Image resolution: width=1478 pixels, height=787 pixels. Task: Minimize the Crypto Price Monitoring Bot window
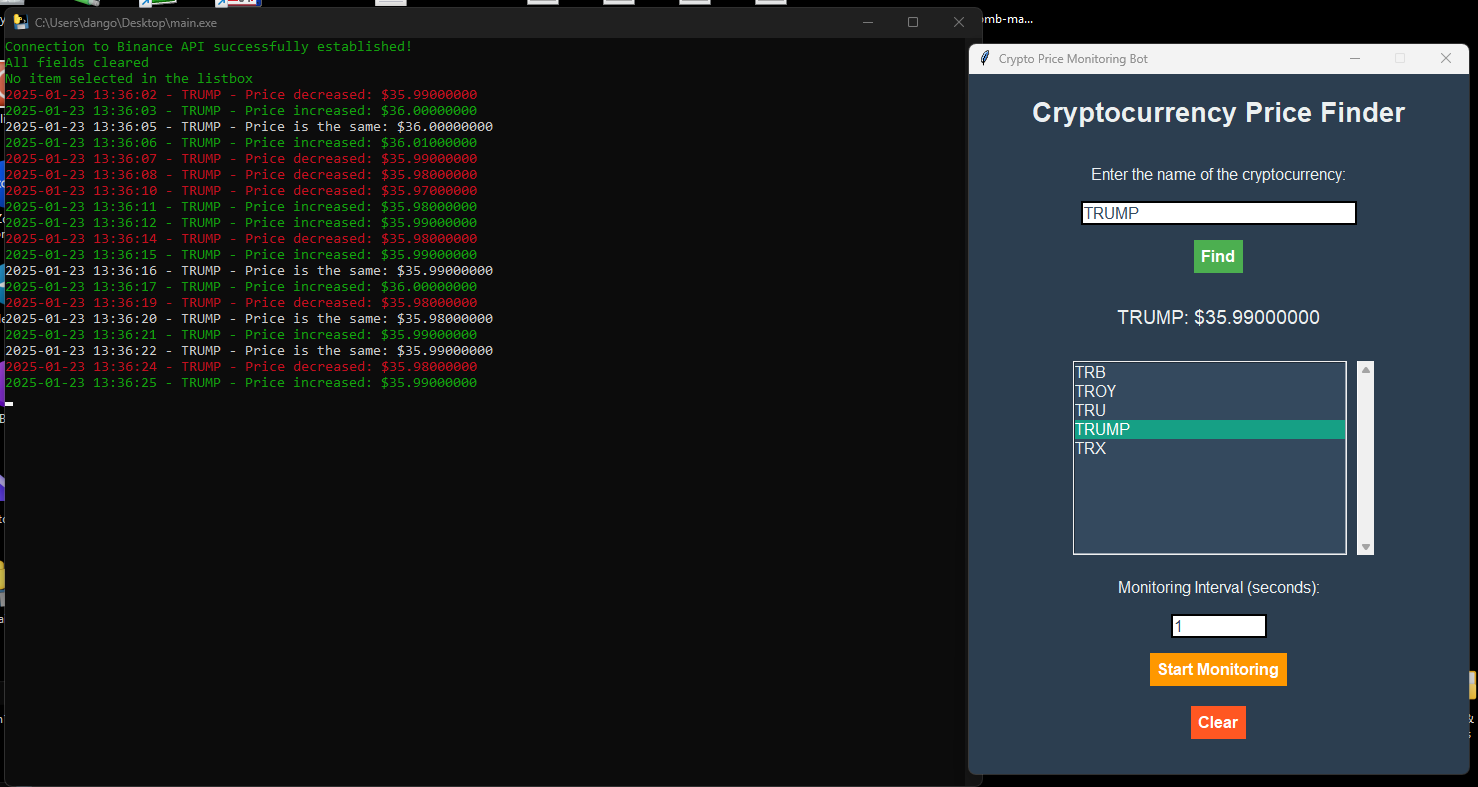tap(1355, 58)
